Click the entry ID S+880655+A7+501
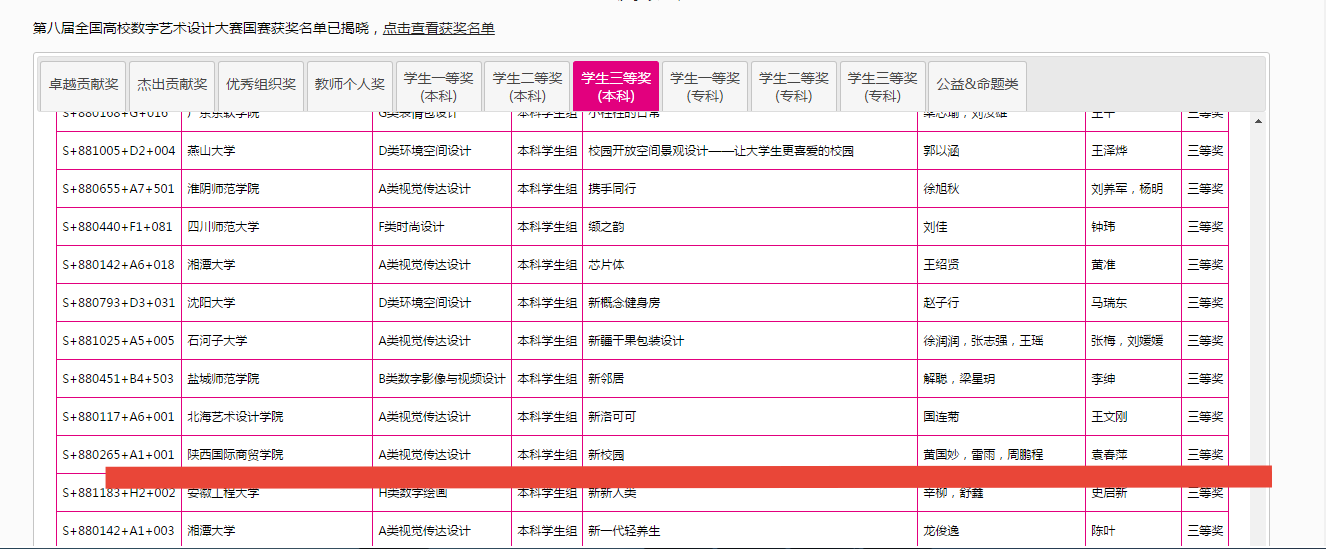This screenshot has width=1326, height=549. click(x=119, y=189)
